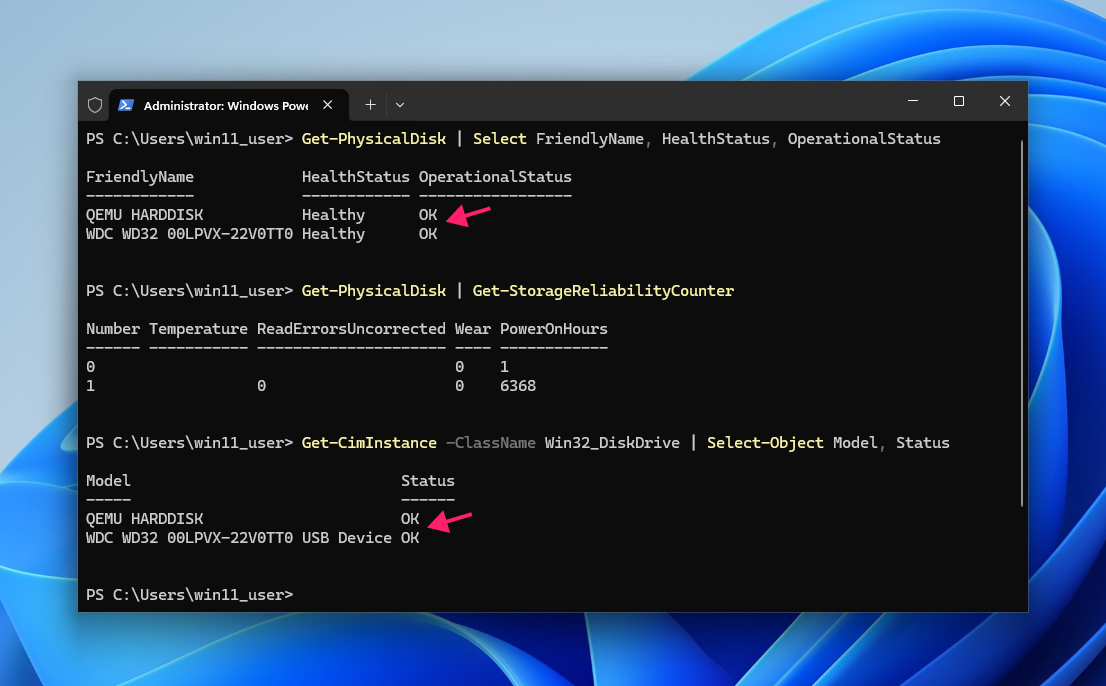Image resolution: width=1106 pixels, height=686 pixels.
Task: Click WDC WD32 00LPVX-22V0TT0 under FriendlyName
Action: point(189,234)
